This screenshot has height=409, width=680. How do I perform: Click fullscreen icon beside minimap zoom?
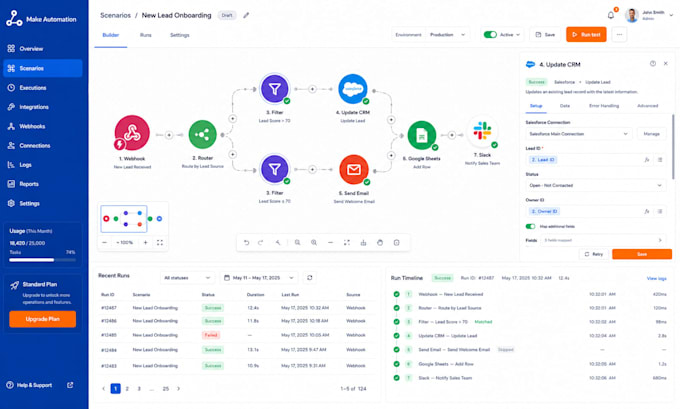tap(160, 242)
